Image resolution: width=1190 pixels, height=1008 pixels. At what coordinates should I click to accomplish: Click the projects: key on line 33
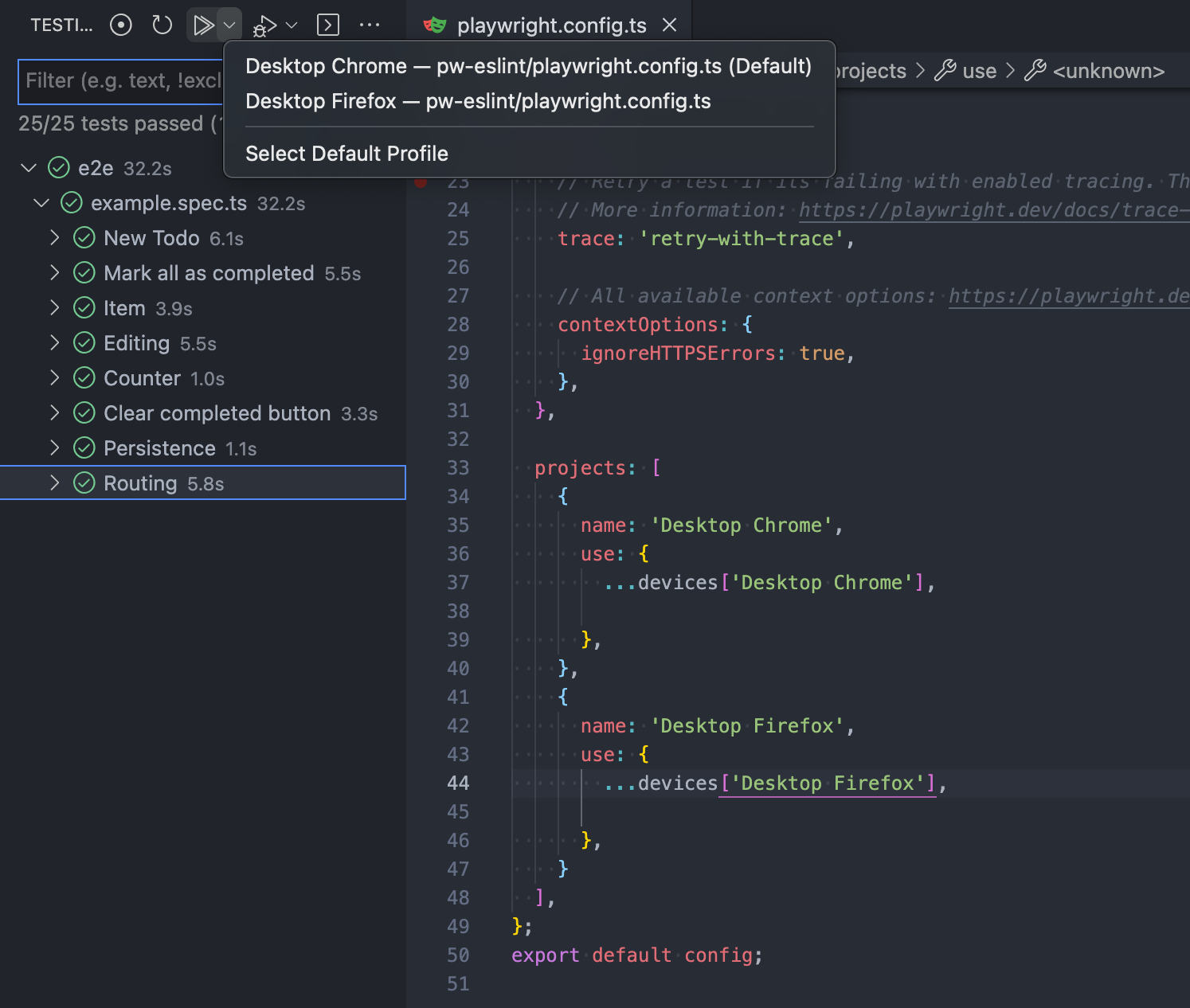tap(585, 467)
